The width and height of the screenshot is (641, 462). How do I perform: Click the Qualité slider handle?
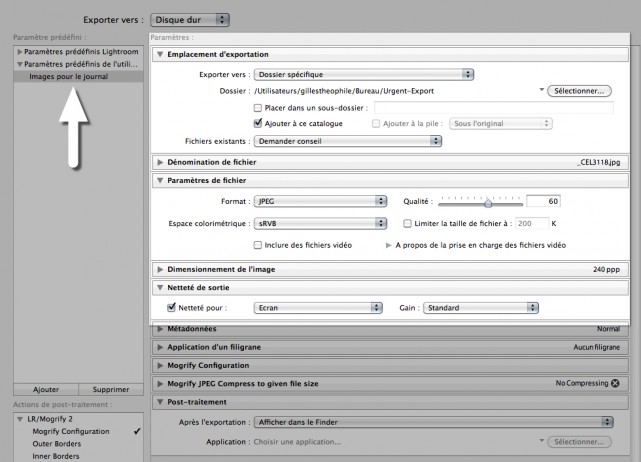pyautogui.click(x=488, y=203)
